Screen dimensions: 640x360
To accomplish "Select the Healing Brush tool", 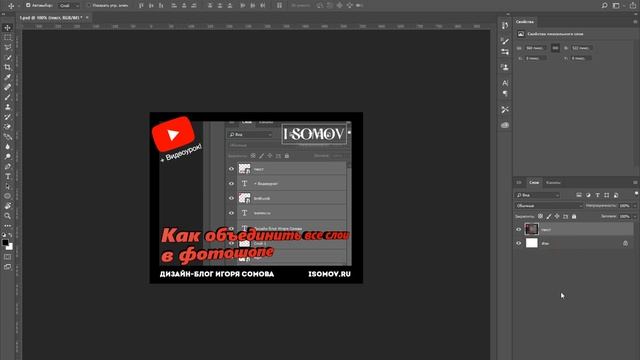I will coord(7,87).
